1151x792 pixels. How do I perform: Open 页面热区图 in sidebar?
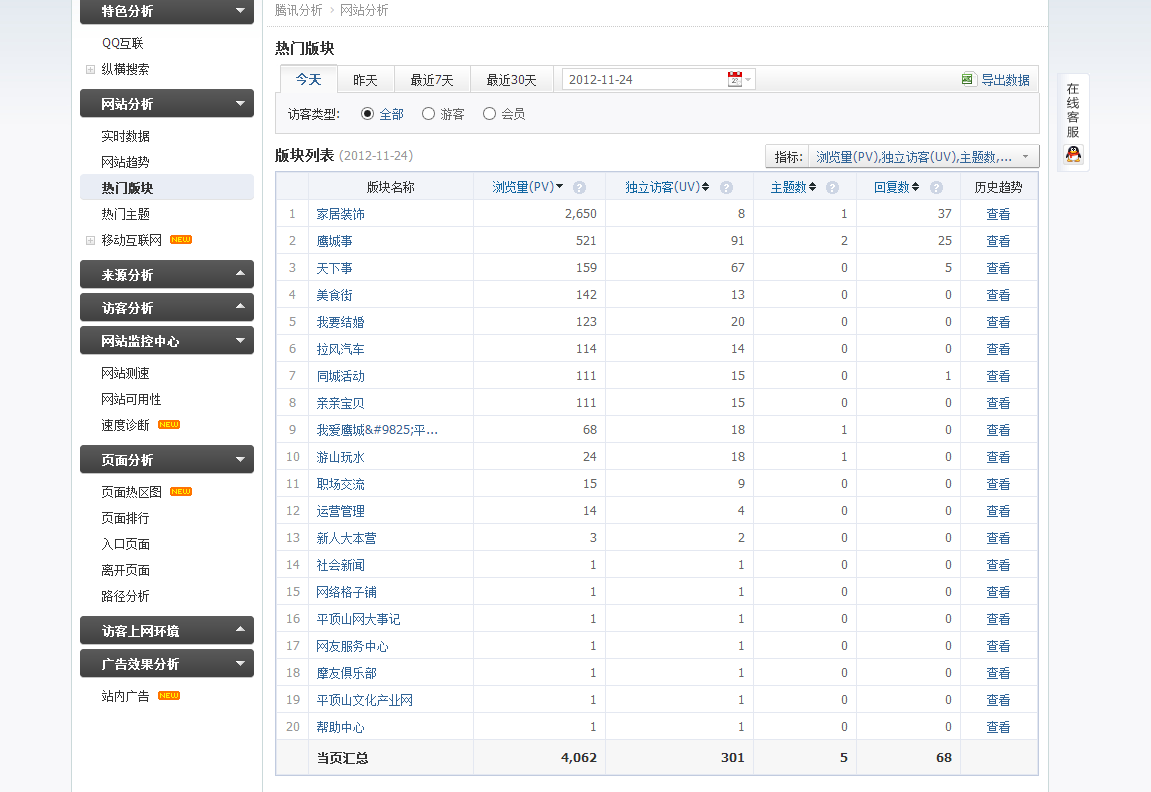[x=131, y=492]
